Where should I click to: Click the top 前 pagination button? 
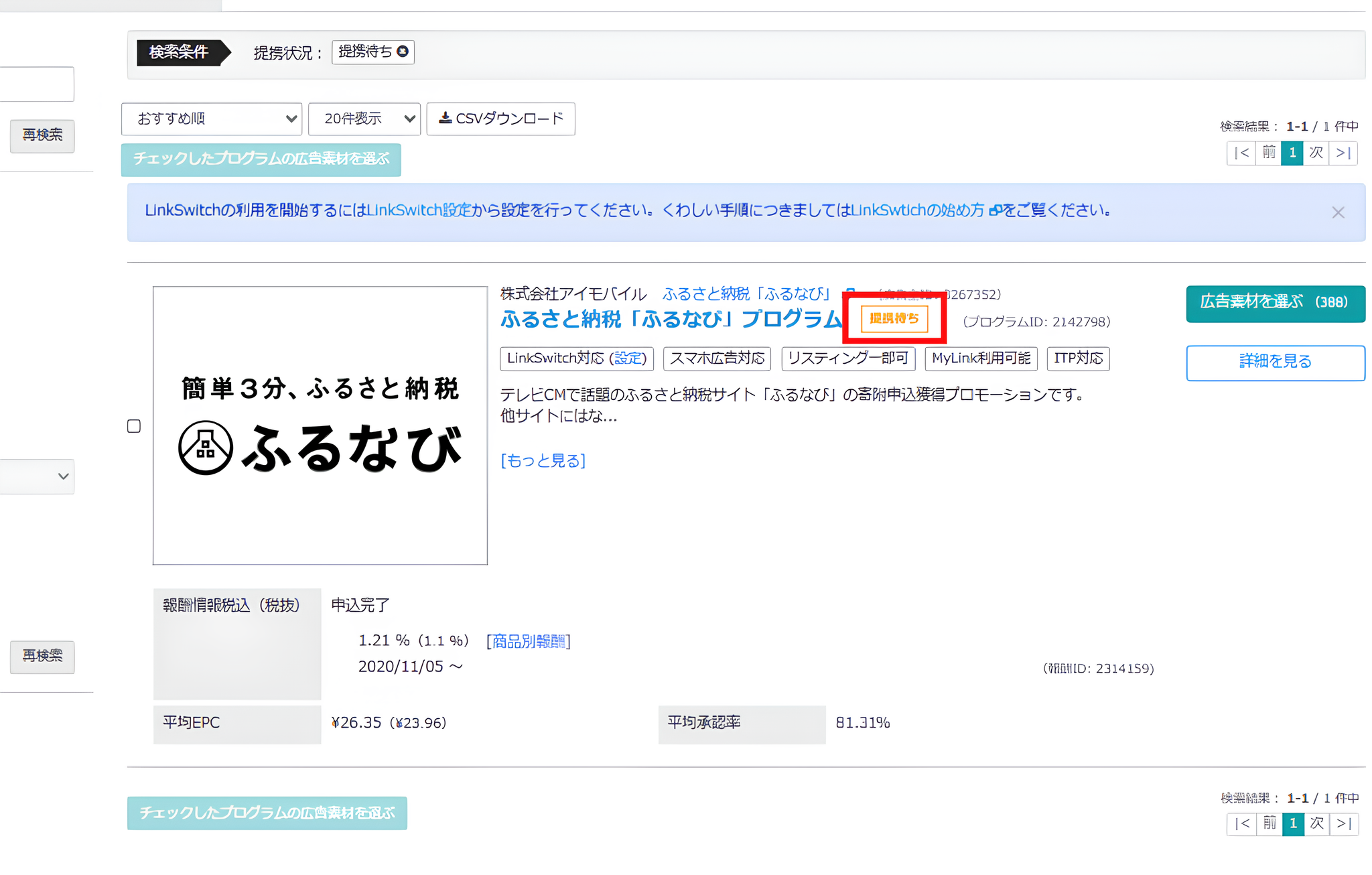[x=1268, y=153]
